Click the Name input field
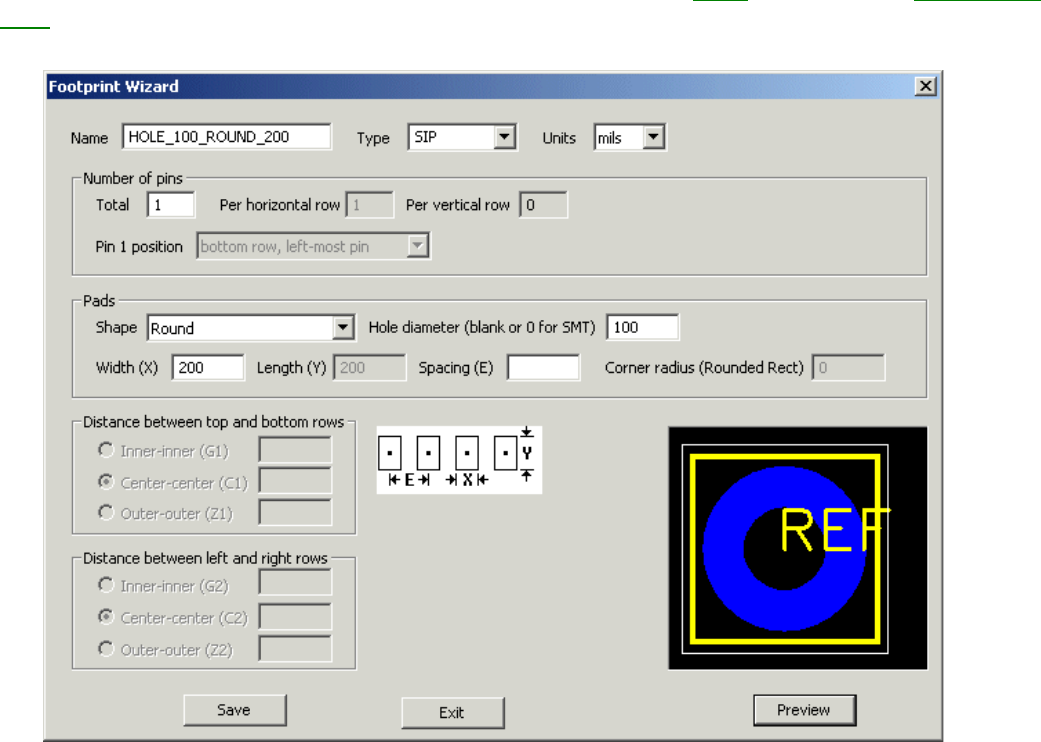Image resolution: width=1041 pixels, height=742 pixels. click(226, 137)
